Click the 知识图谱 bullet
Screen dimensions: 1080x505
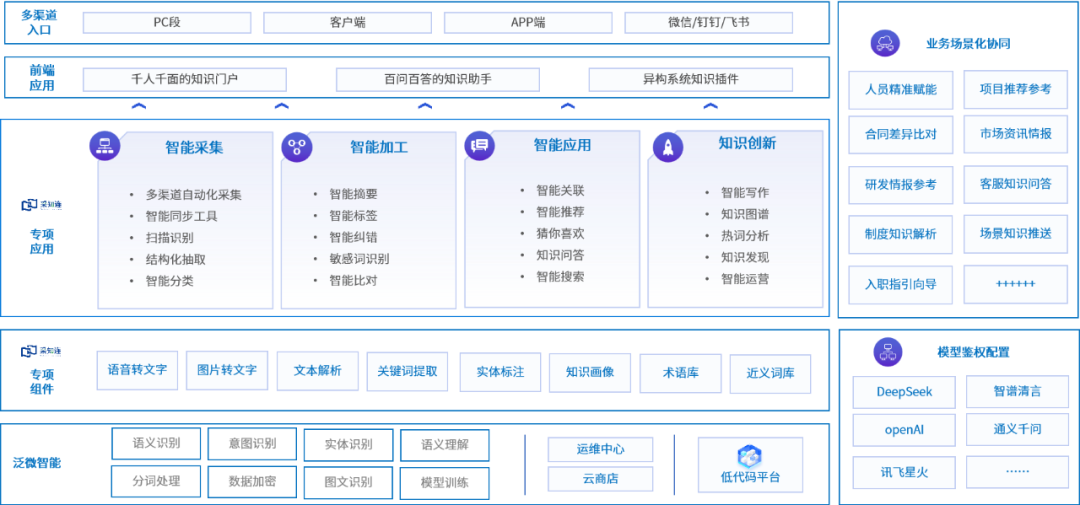click(x=745, y=214)
